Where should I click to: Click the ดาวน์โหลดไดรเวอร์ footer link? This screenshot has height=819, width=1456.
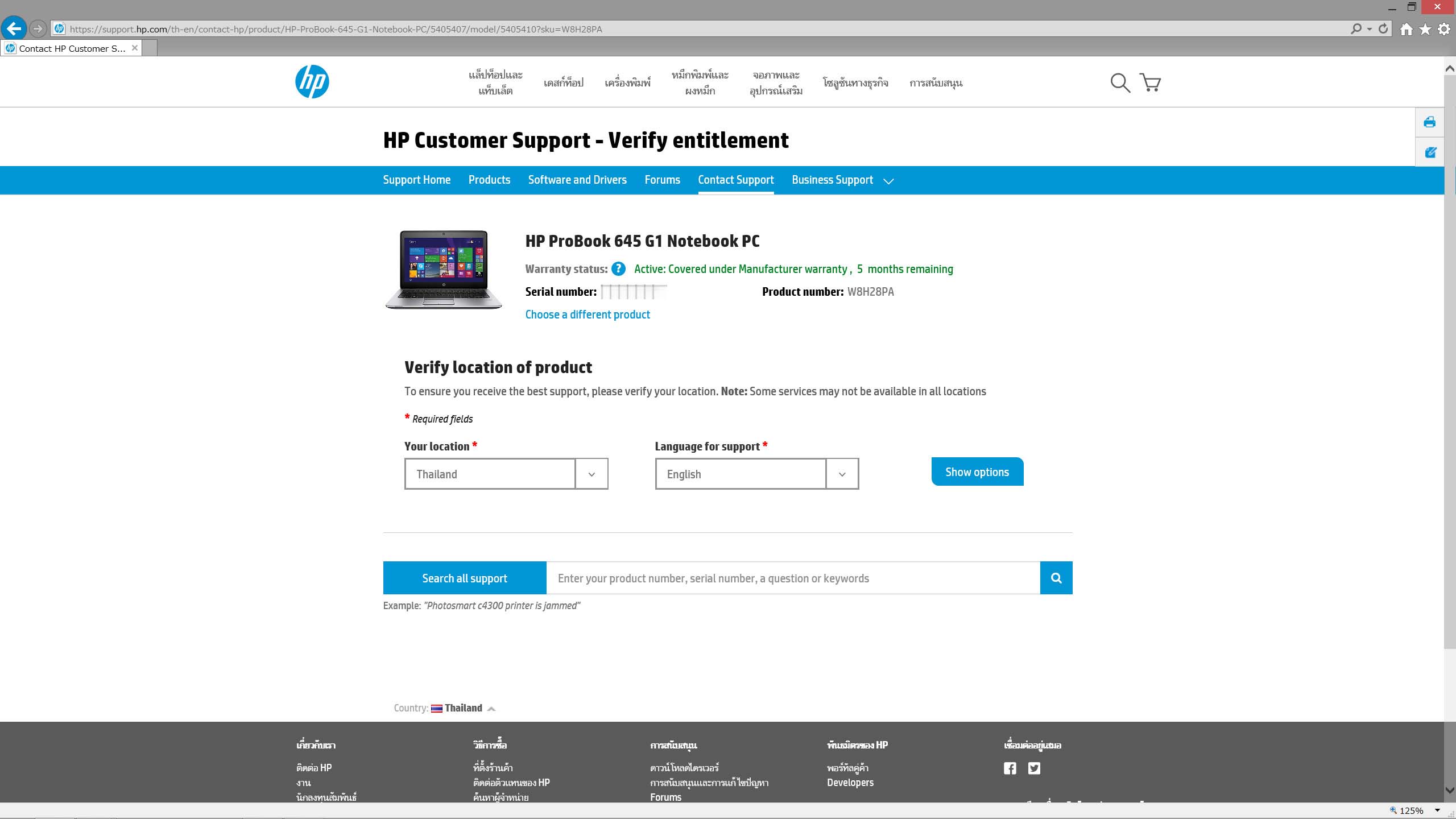pos(684,768)
